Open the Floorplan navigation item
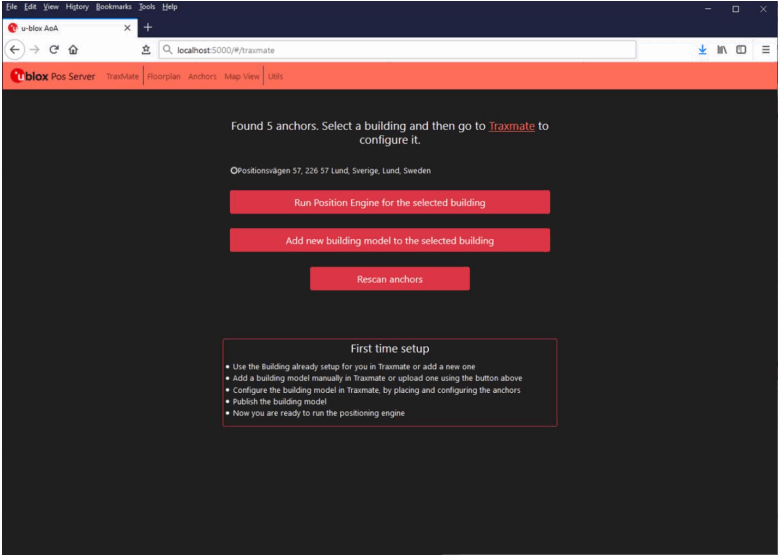 (164, 76)
